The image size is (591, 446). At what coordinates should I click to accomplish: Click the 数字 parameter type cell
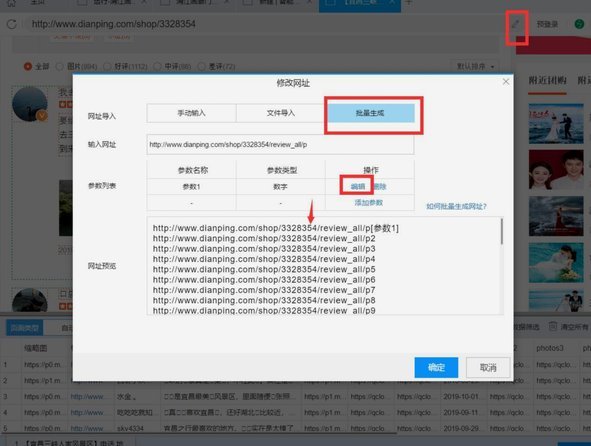click(x=281, y=187)
